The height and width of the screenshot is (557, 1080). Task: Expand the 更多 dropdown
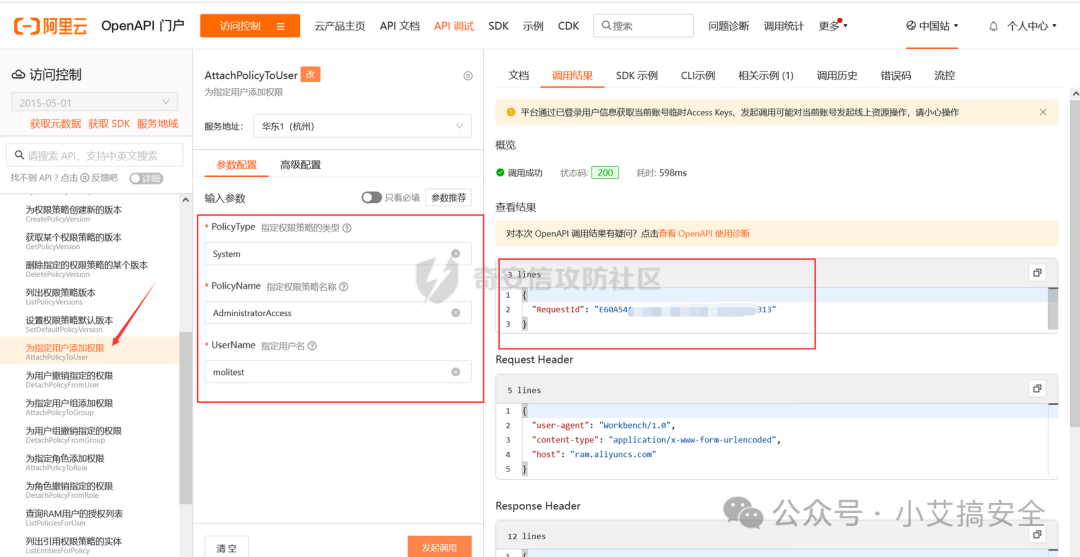coord(833,26)
